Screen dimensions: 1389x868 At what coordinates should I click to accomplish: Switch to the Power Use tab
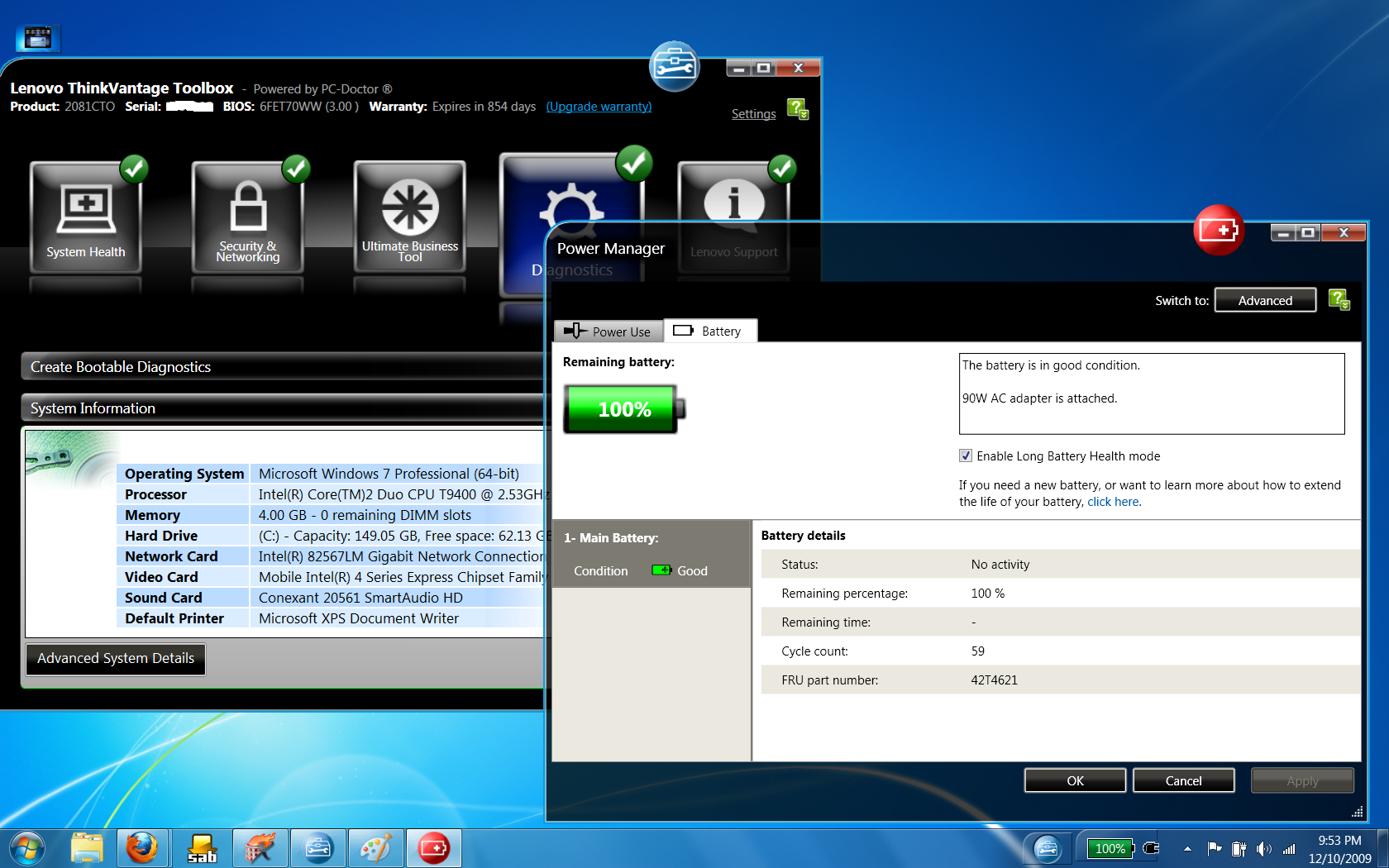click(x=609, y=331)
